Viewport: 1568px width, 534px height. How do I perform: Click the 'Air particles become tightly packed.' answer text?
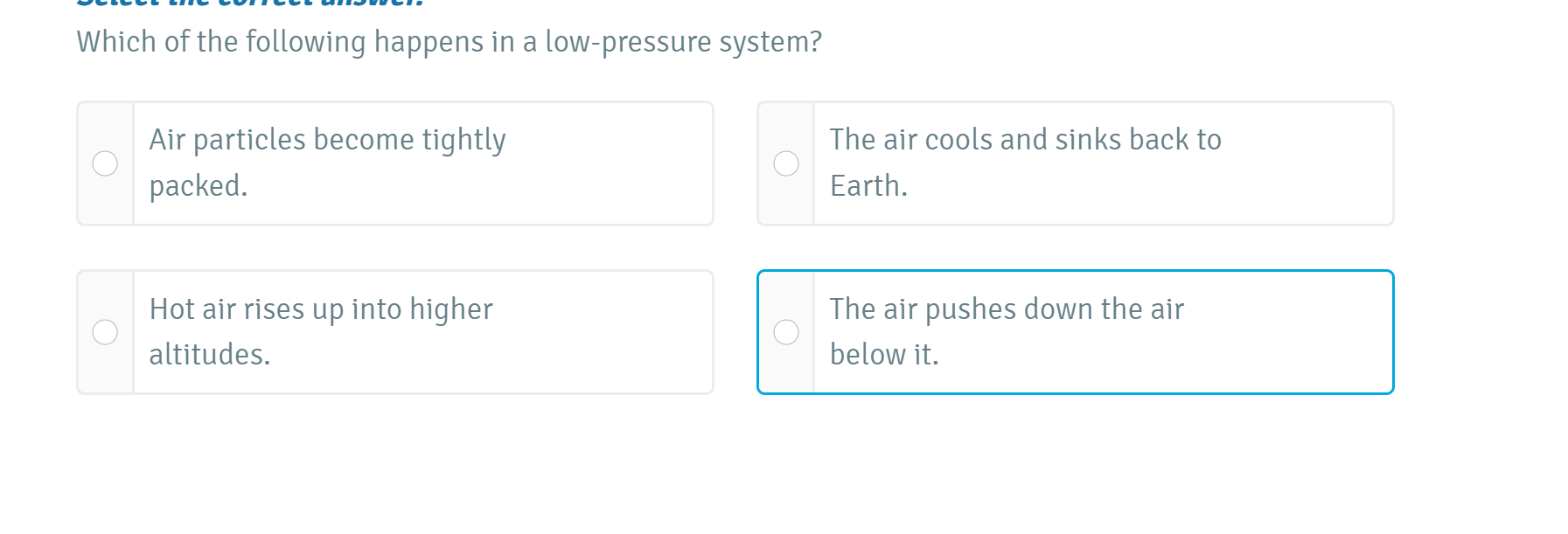click(x=327, y=141)
